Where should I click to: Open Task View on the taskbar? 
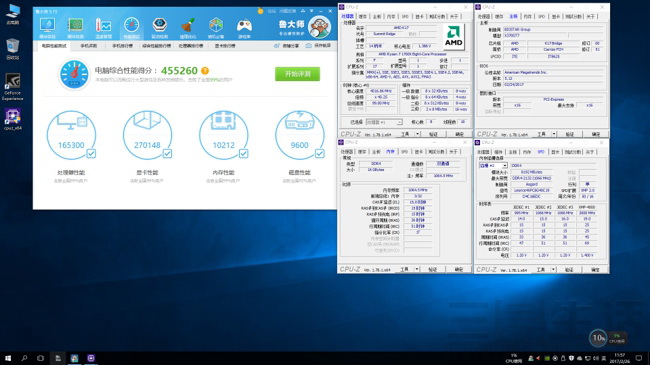40,358
